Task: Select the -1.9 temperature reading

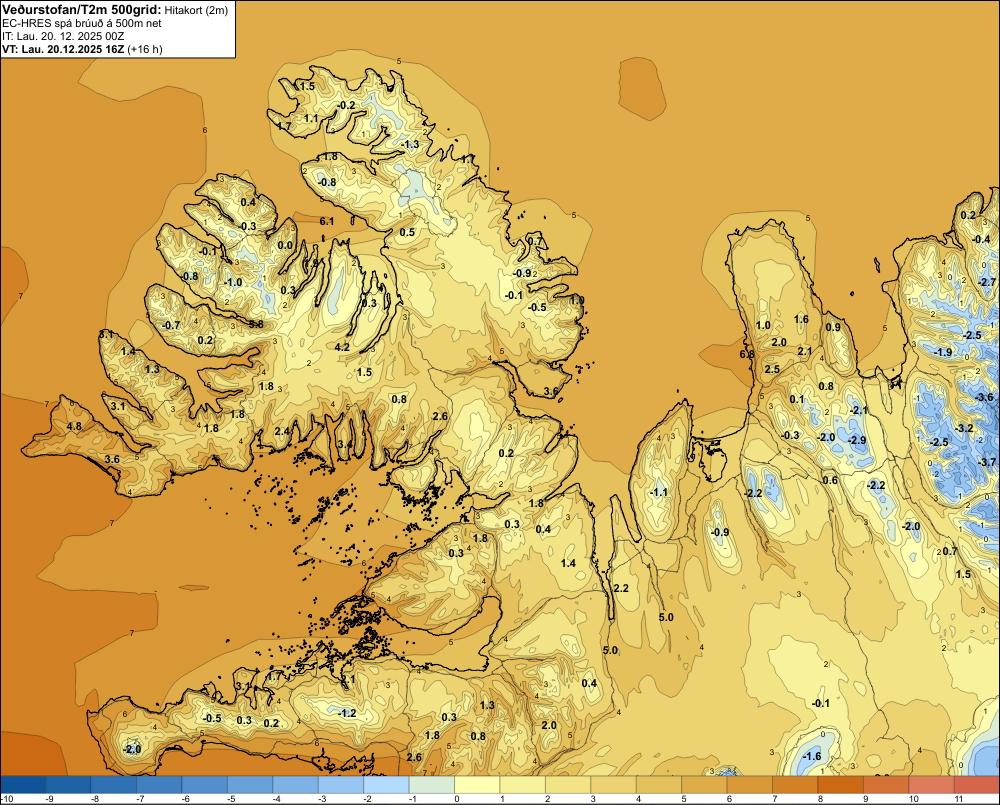Action: pyautogui.click(x=943, y=353)
